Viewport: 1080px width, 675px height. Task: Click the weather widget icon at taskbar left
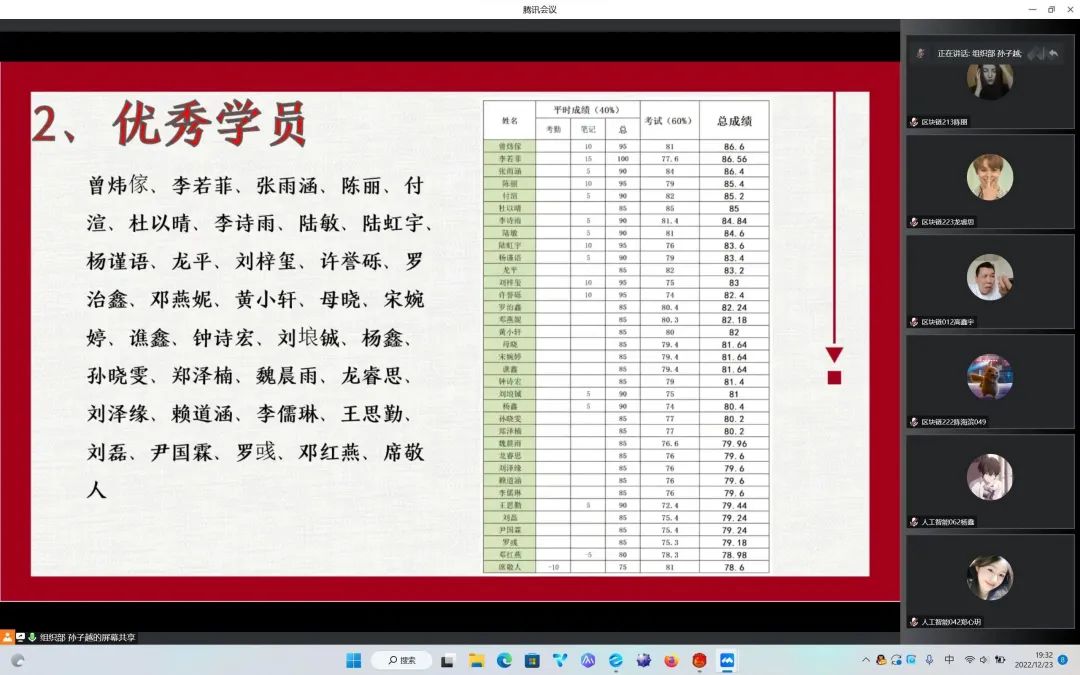pos(17,660)
